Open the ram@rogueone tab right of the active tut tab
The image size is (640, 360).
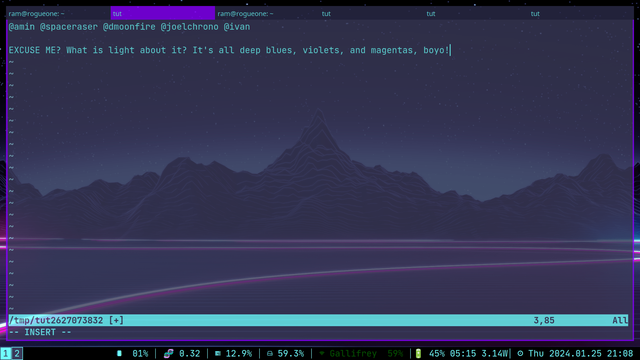(267, 13)
